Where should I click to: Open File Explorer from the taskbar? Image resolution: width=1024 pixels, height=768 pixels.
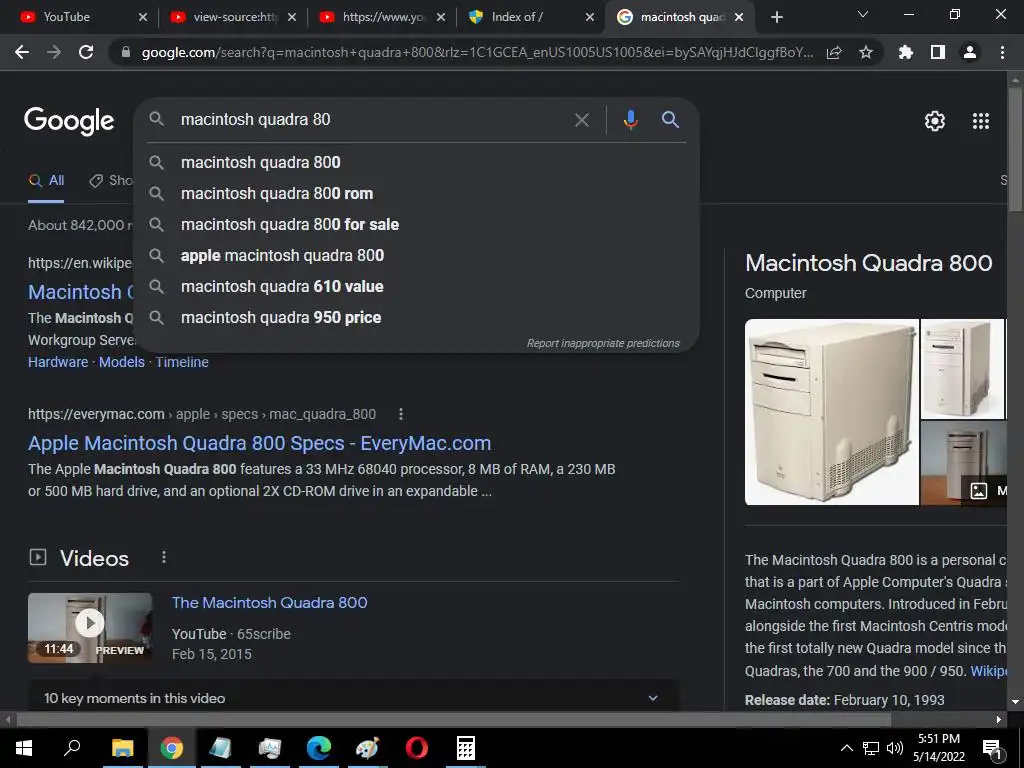[122, 747]
